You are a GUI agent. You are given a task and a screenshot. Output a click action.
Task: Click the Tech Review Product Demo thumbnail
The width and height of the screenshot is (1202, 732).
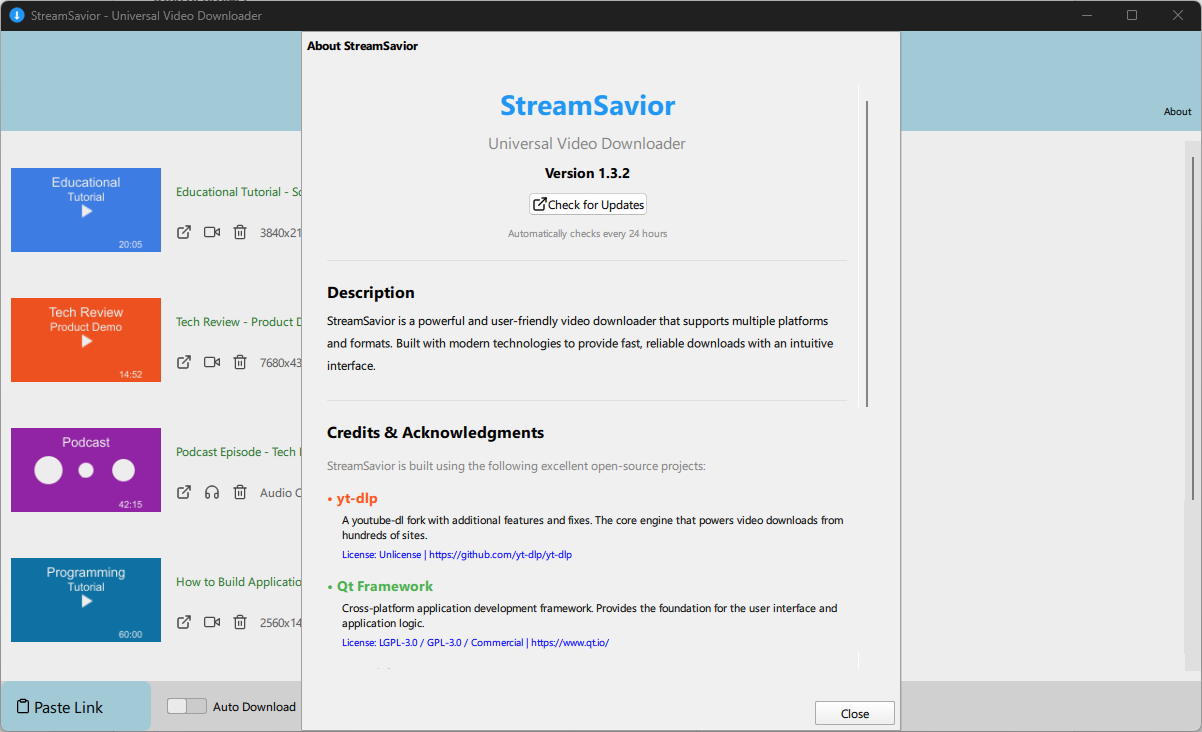coord(86,340)
